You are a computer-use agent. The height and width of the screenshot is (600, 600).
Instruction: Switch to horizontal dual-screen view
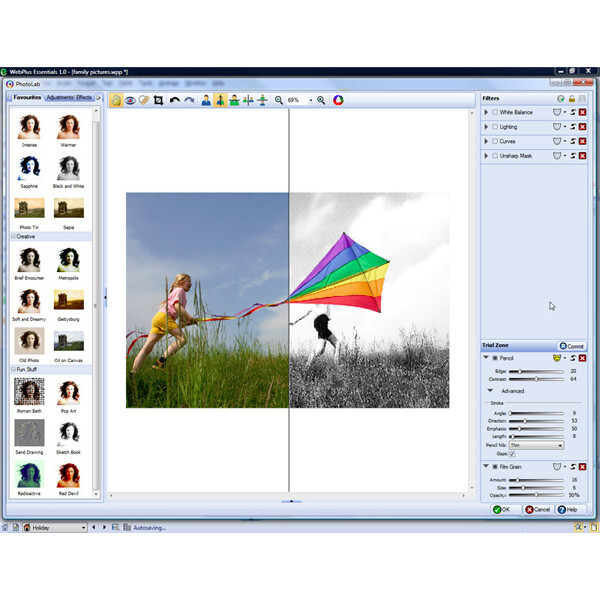[262, 100]
